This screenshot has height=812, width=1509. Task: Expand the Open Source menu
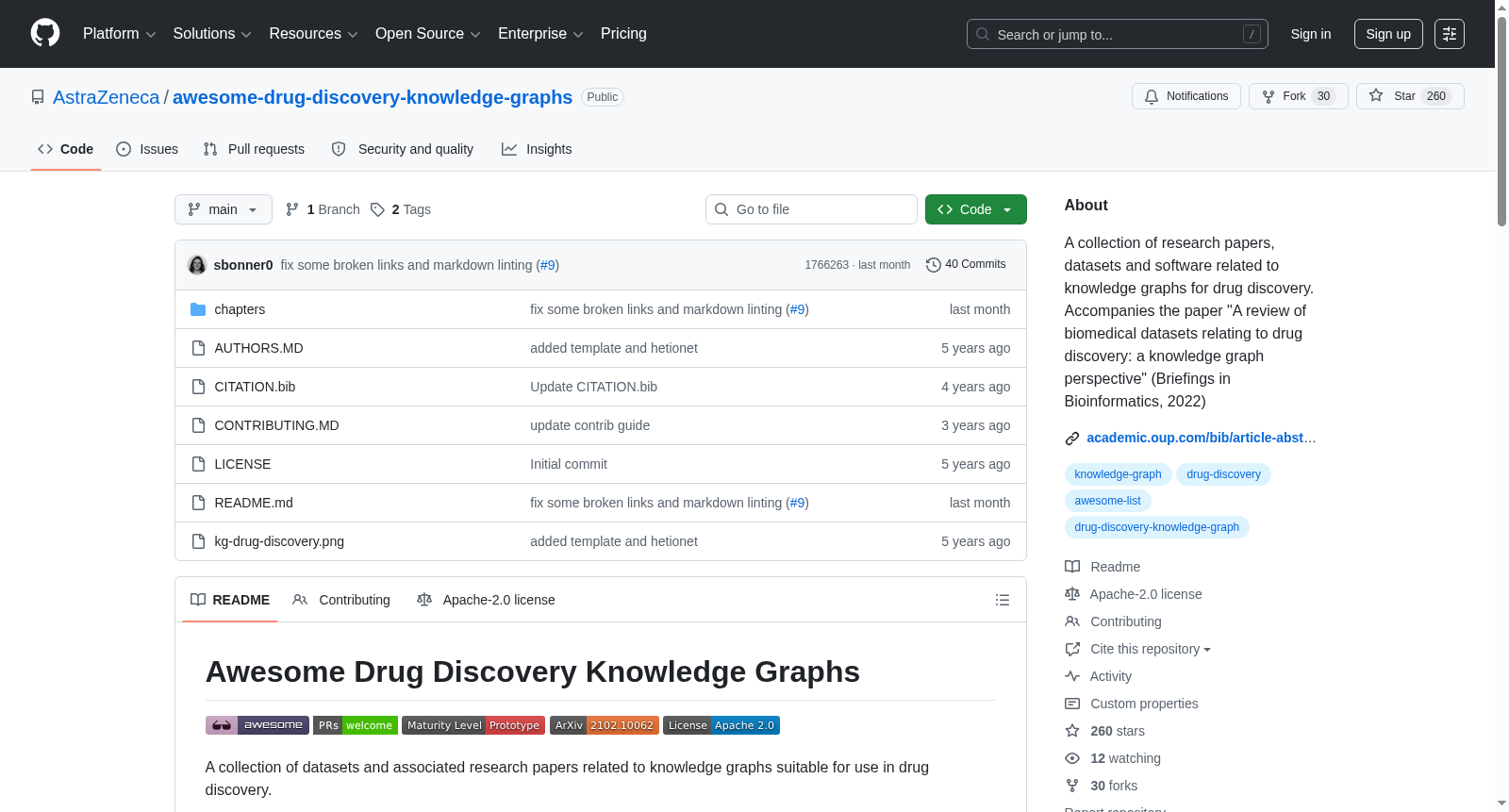[x=427, y=34]
